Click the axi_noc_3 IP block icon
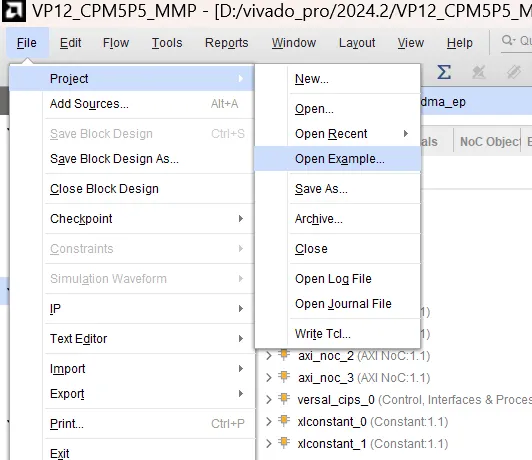Screen dimensions: 532x460 coord(284,377)
